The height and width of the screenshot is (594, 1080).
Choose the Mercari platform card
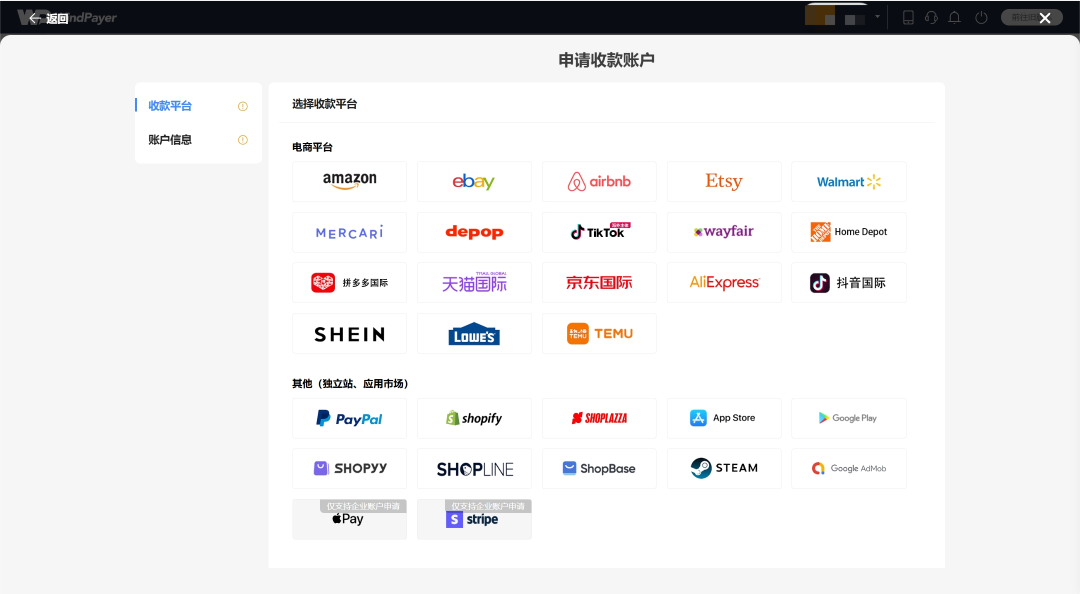point(349,232)
